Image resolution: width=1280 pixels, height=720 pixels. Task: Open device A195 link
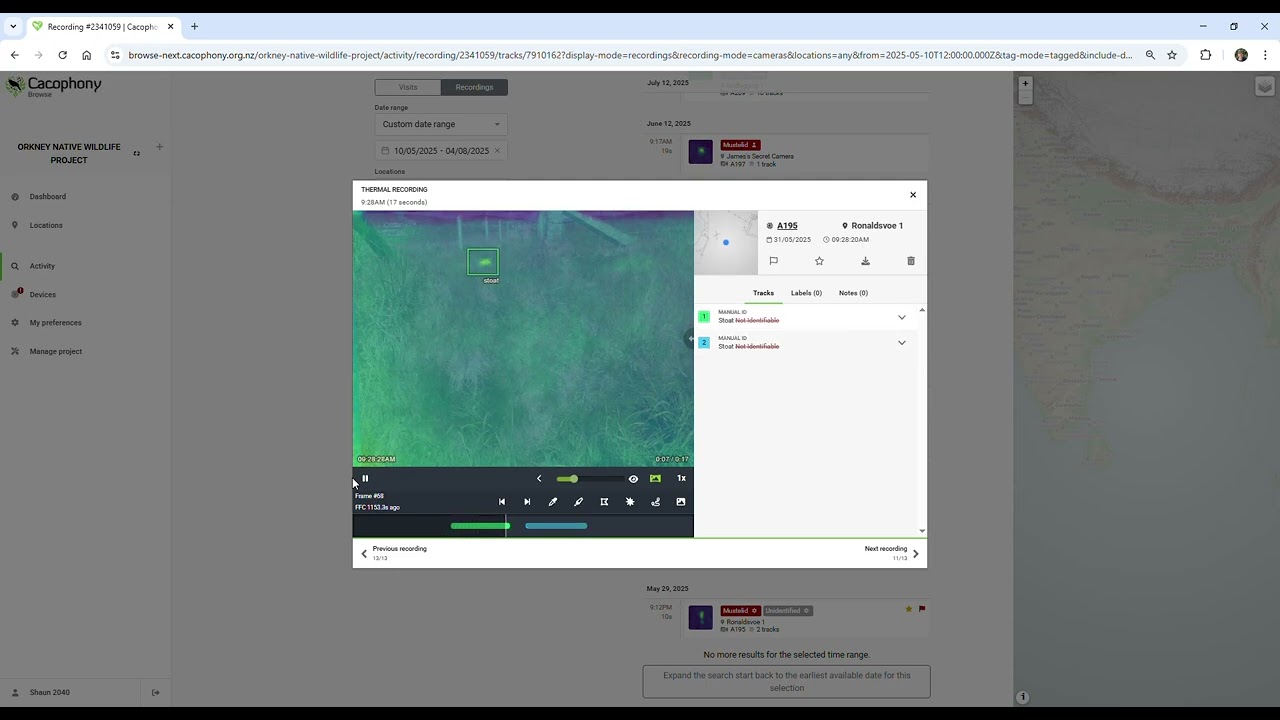pos(787,226)
